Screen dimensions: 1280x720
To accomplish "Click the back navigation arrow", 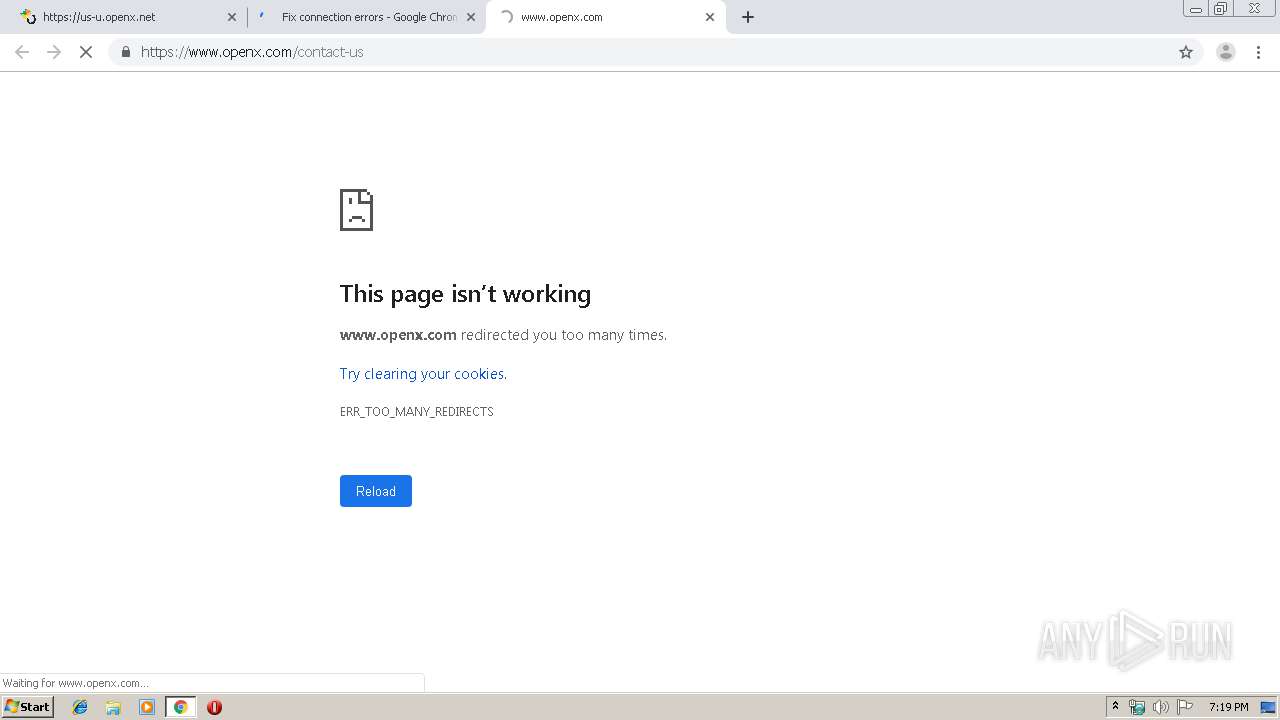I will click(22, 52).
